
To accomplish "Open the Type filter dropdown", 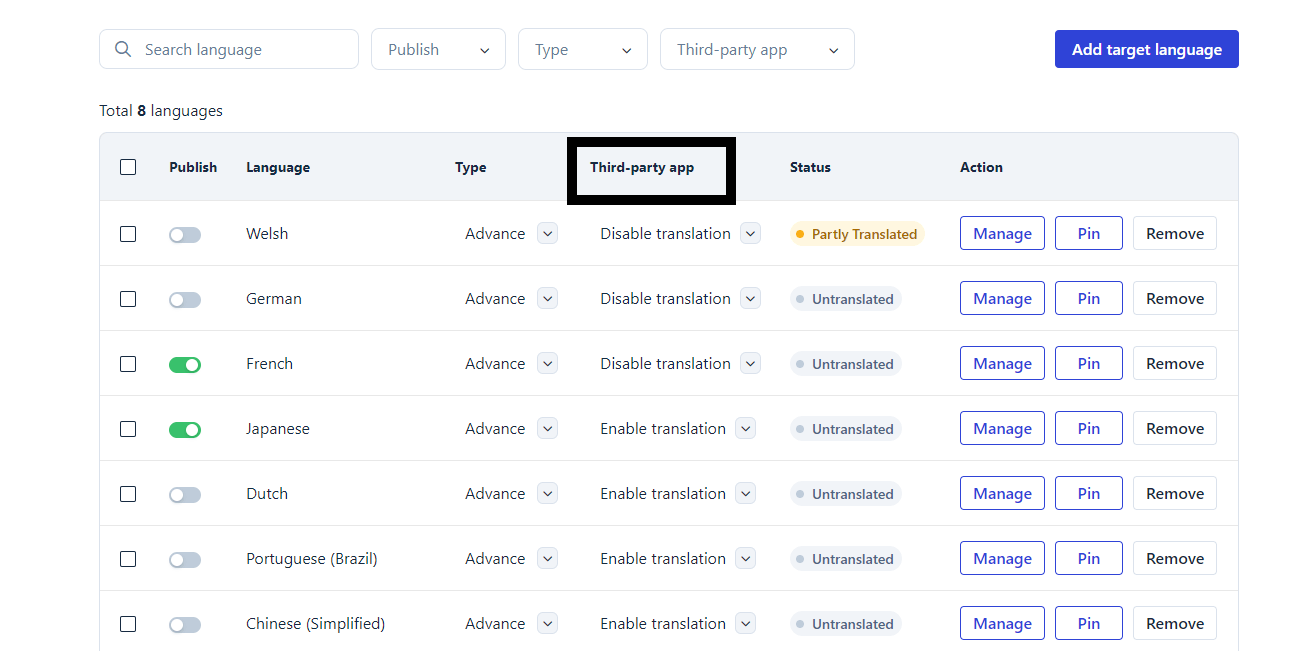I will coord(582,49).
